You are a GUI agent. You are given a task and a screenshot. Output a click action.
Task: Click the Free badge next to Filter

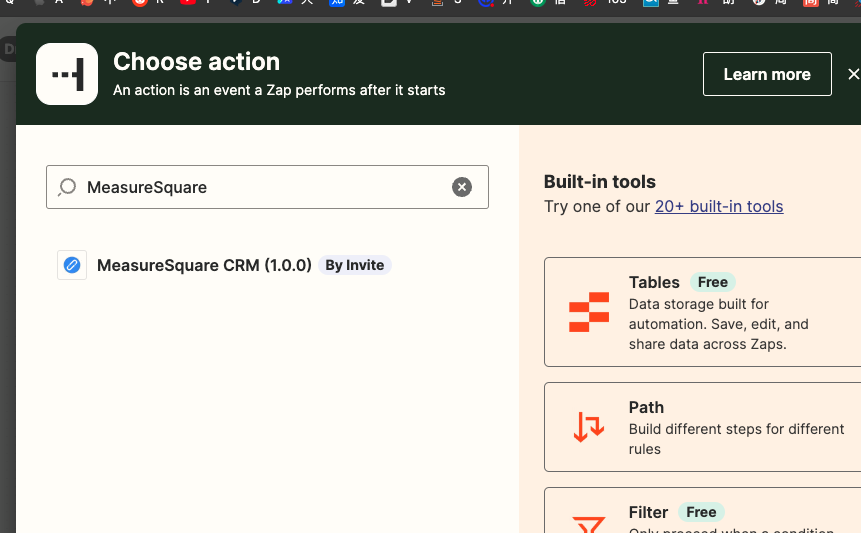coord(701,512)
